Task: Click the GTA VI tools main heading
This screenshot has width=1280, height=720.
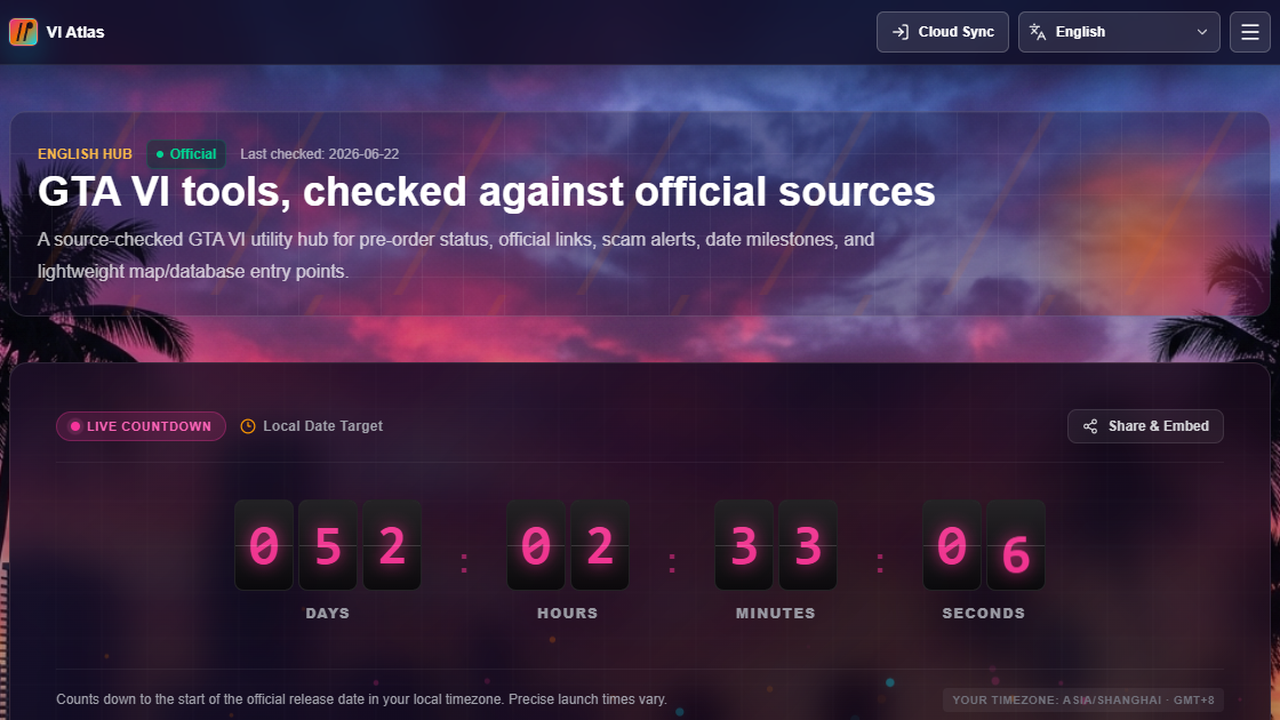Action: (487, 191)
